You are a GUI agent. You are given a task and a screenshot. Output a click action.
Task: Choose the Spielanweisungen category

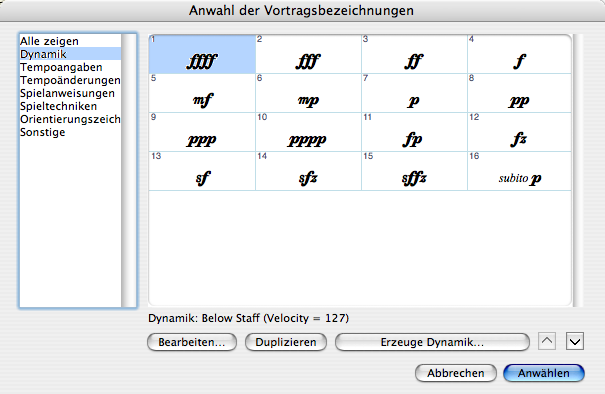pos(70,93)
